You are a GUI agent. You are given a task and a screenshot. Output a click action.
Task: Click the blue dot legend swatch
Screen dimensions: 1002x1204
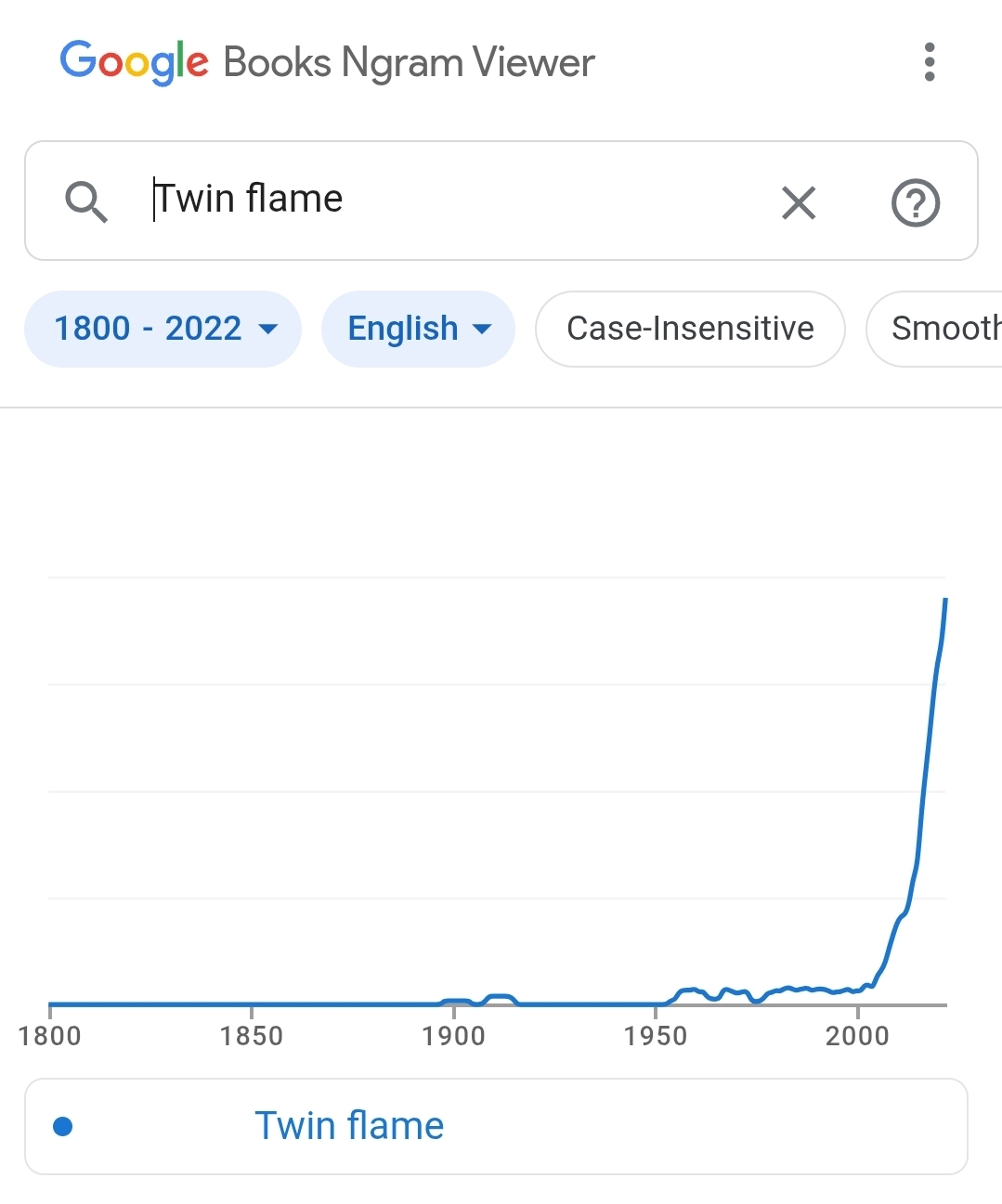[63, 1126]
